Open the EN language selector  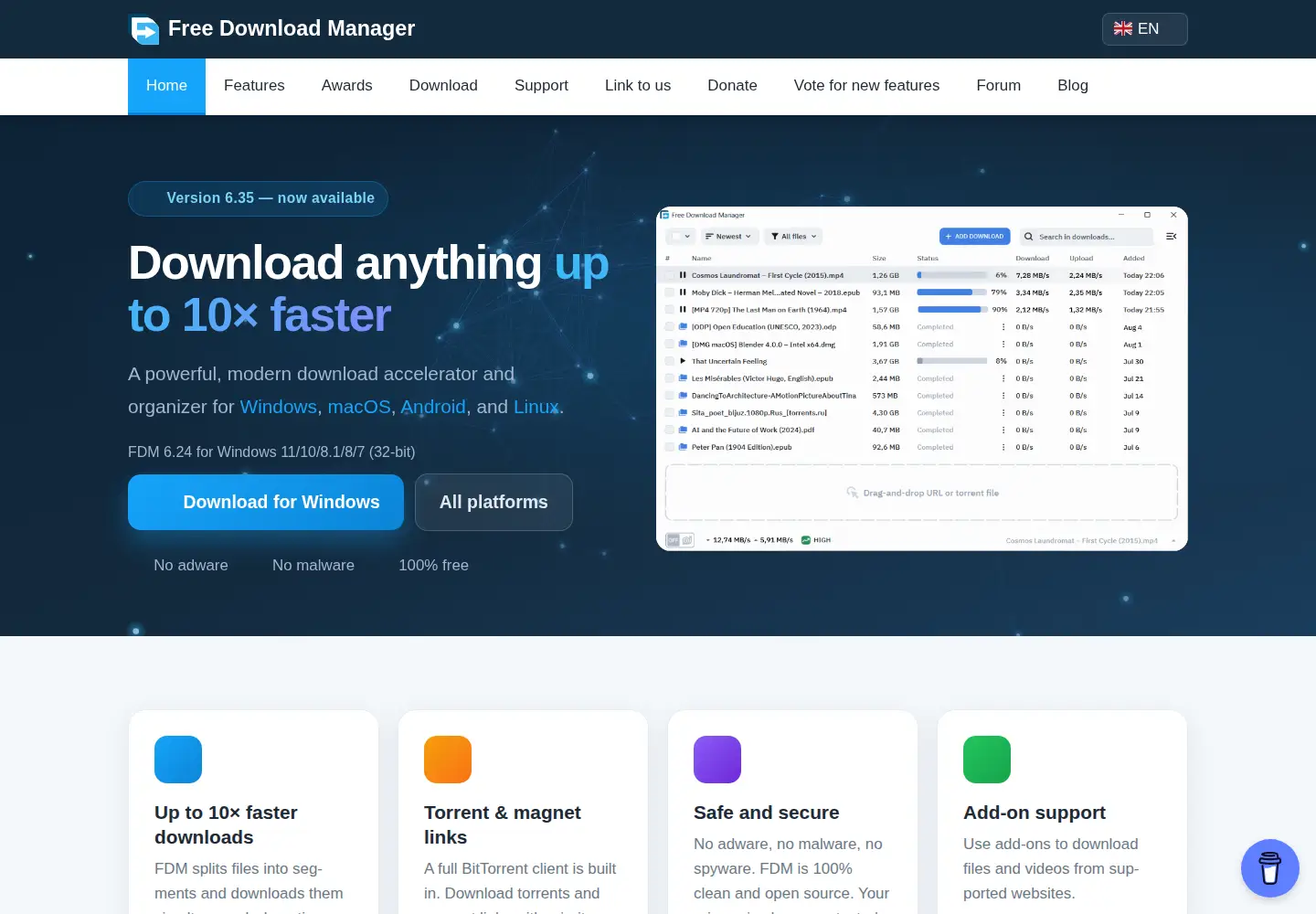click(x=1144, y=29)
